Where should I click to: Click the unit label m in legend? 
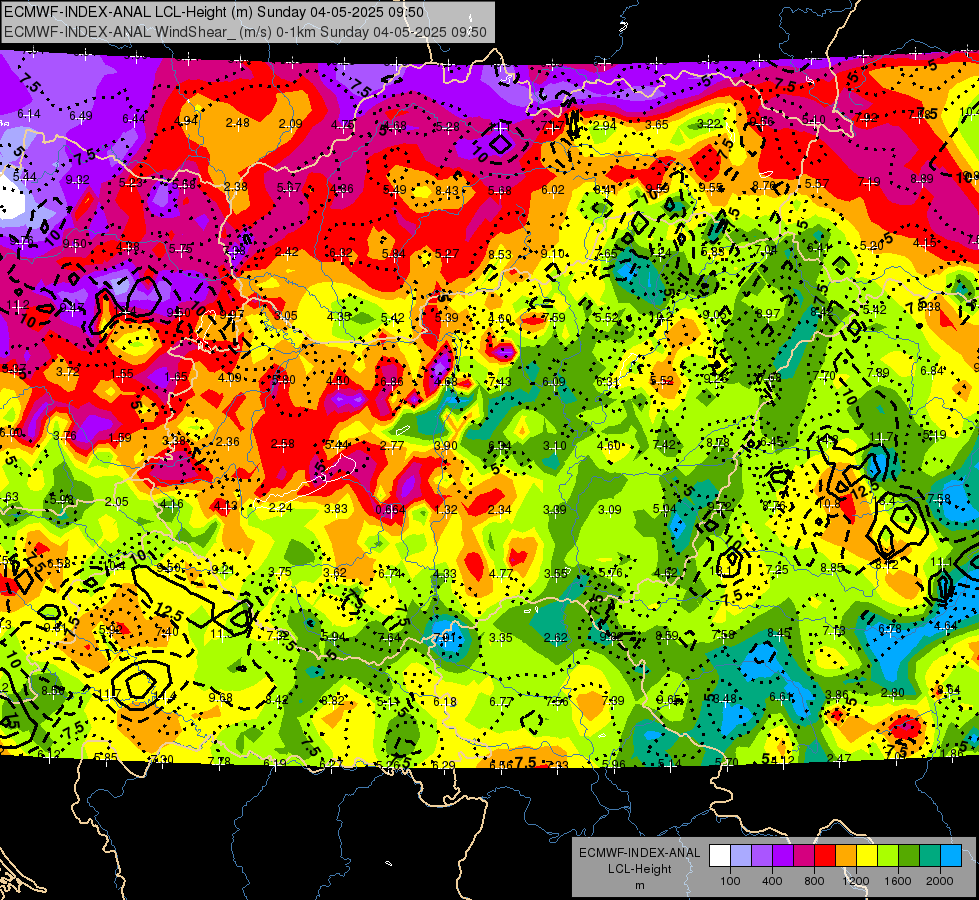(x=639, y=885)
